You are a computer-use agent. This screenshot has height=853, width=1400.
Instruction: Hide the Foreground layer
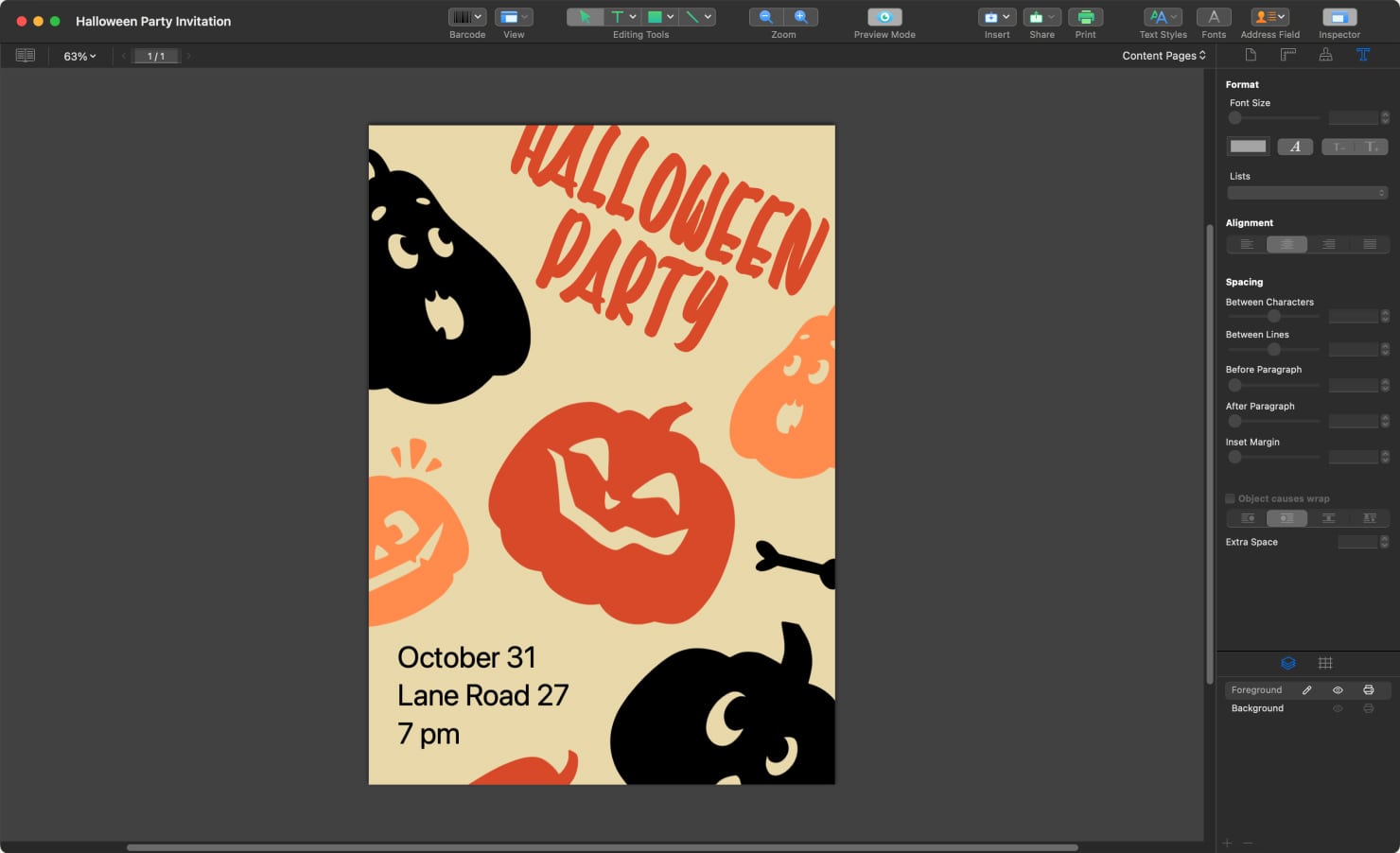click(x=1337, y=689)
